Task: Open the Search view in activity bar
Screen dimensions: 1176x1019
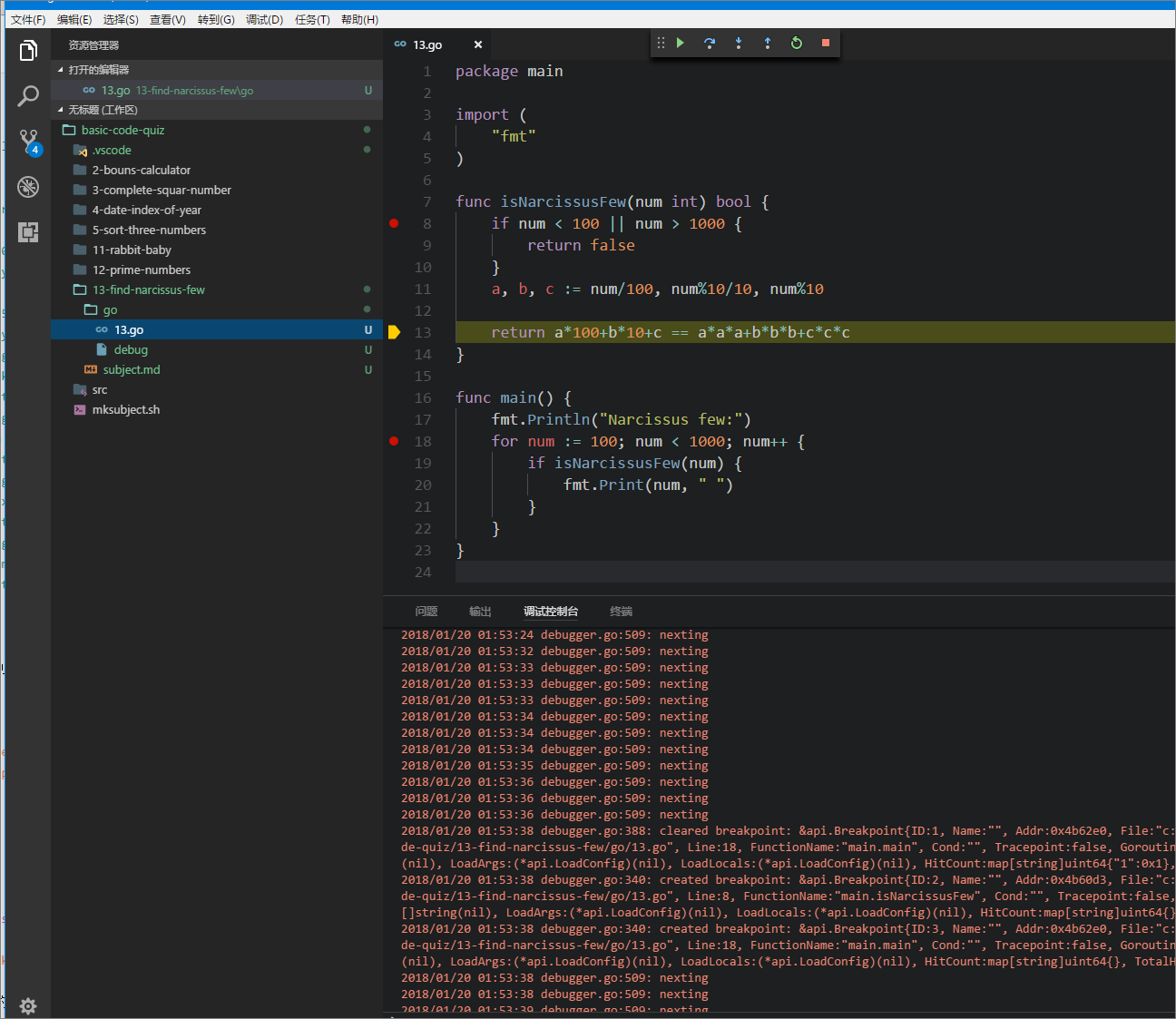Action: 28,96
